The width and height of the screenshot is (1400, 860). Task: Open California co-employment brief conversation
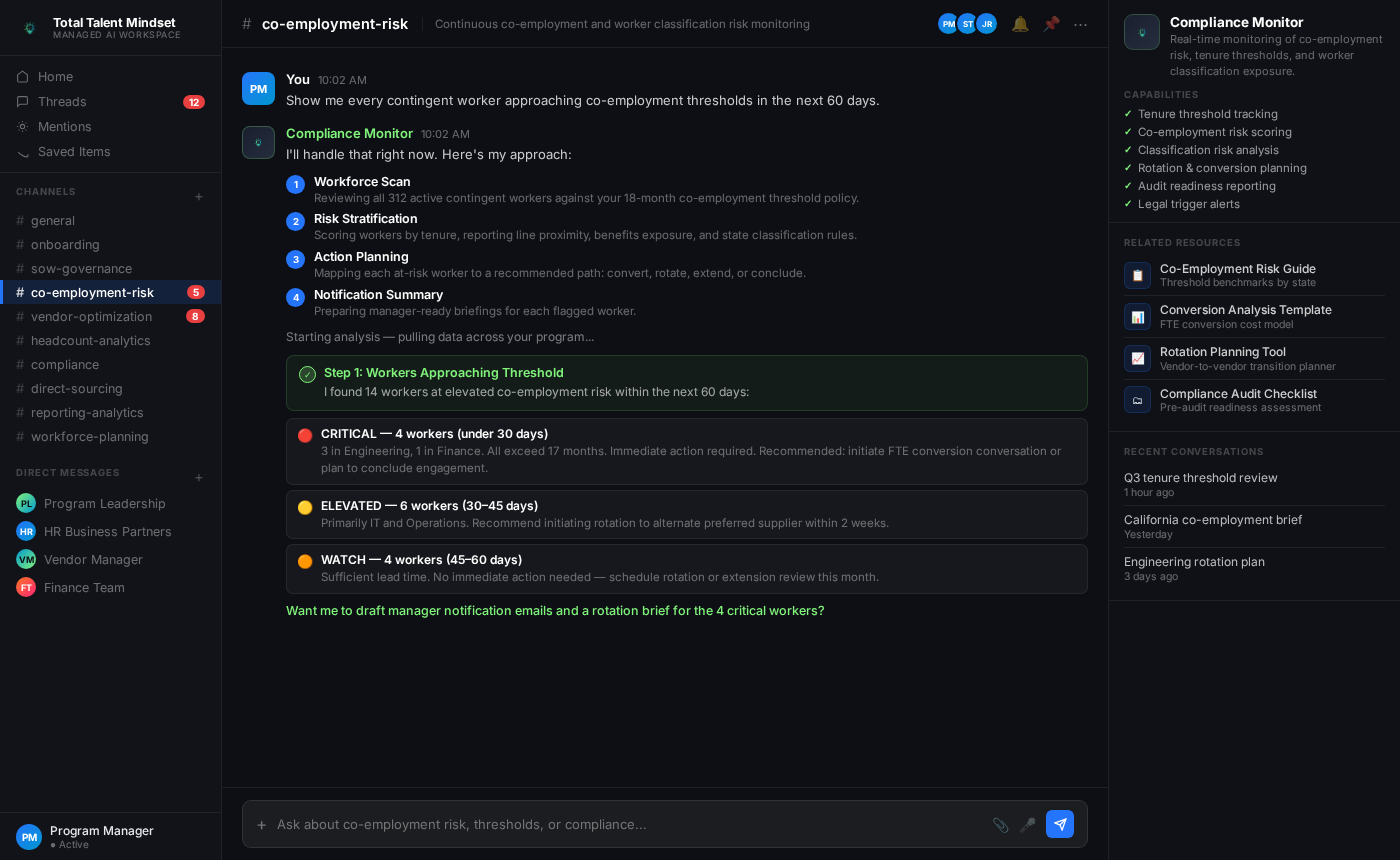click(1254, 526)
